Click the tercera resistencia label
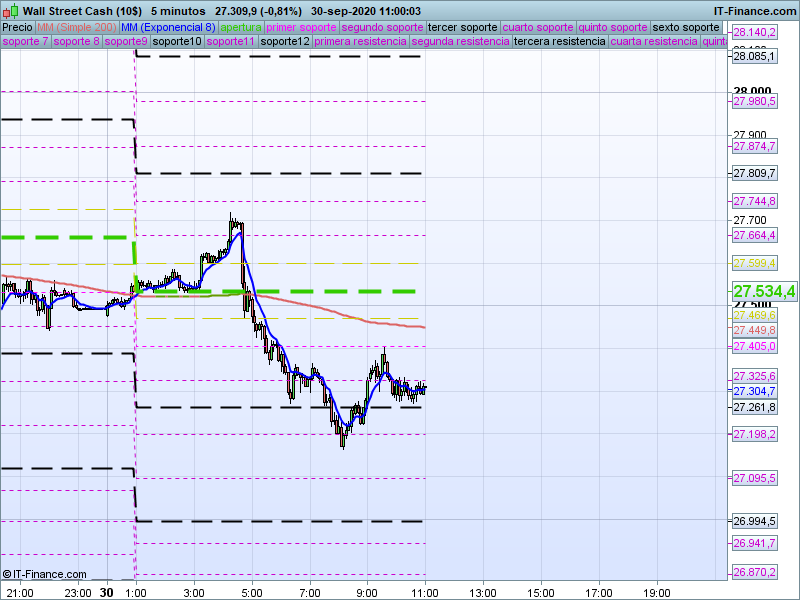 560,41
